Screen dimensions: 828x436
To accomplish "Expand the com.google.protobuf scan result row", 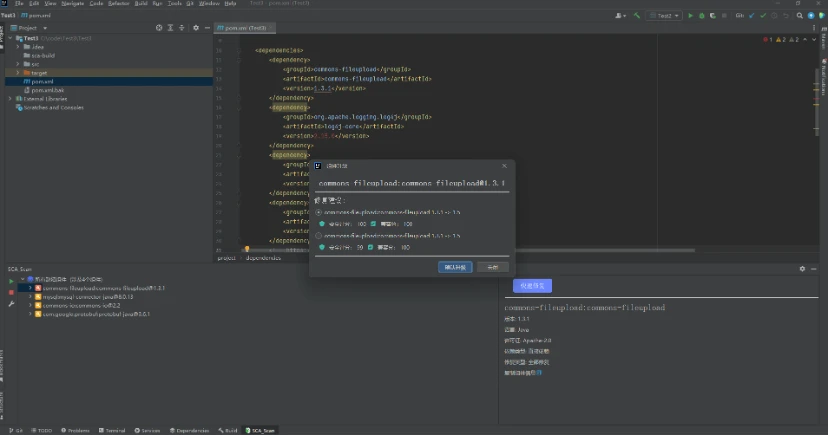I will click(30, 314).
